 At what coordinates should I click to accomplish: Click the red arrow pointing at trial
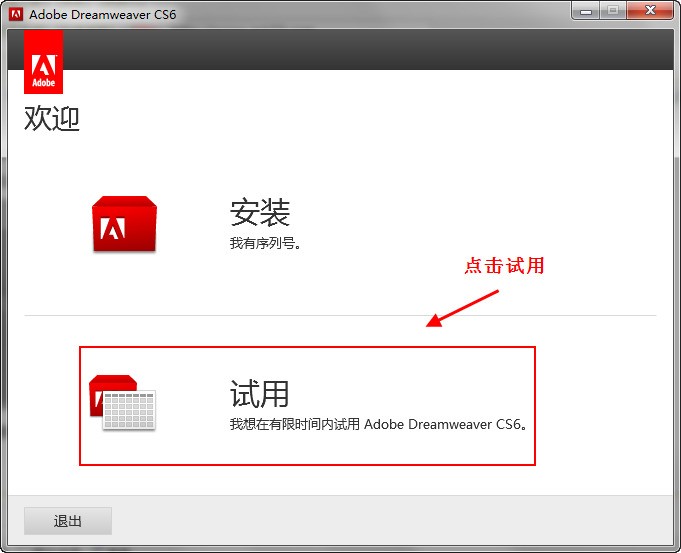(461, 309)
